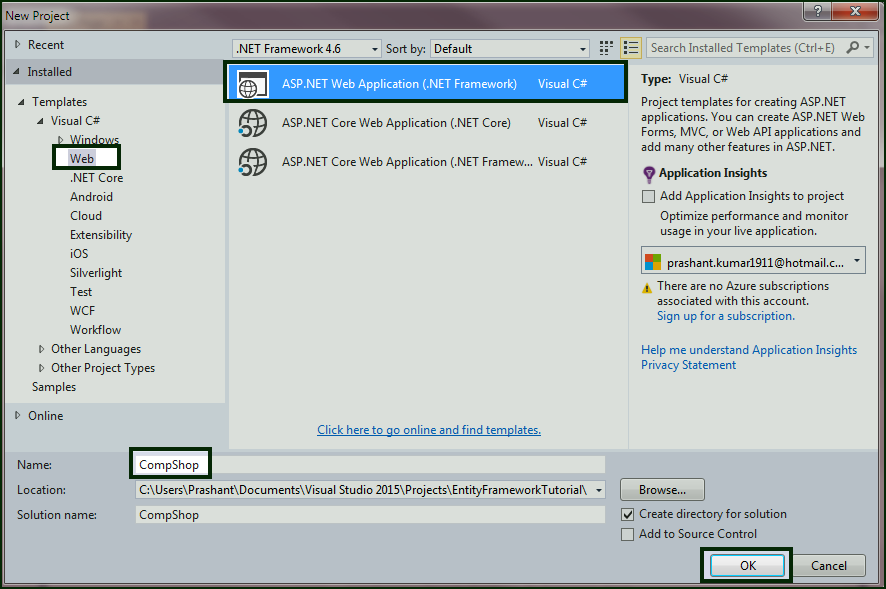Select the Test template category
This screenshot has height=589, width=886.
tap(81, 292)
